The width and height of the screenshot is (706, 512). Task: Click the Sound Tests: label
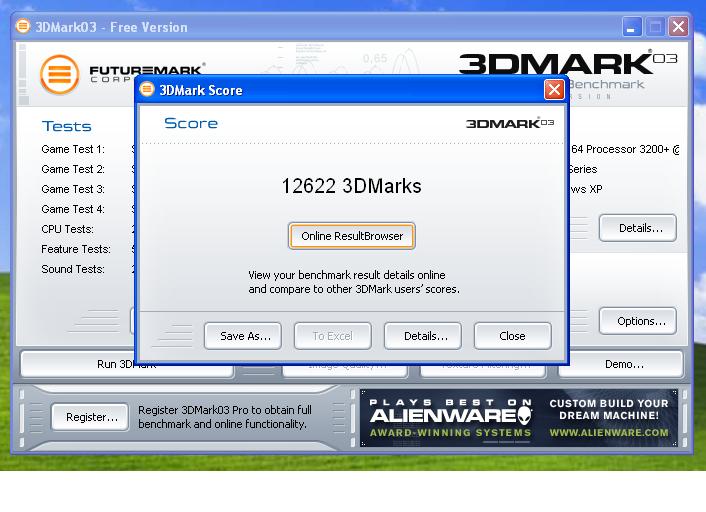tap(73, 269)
